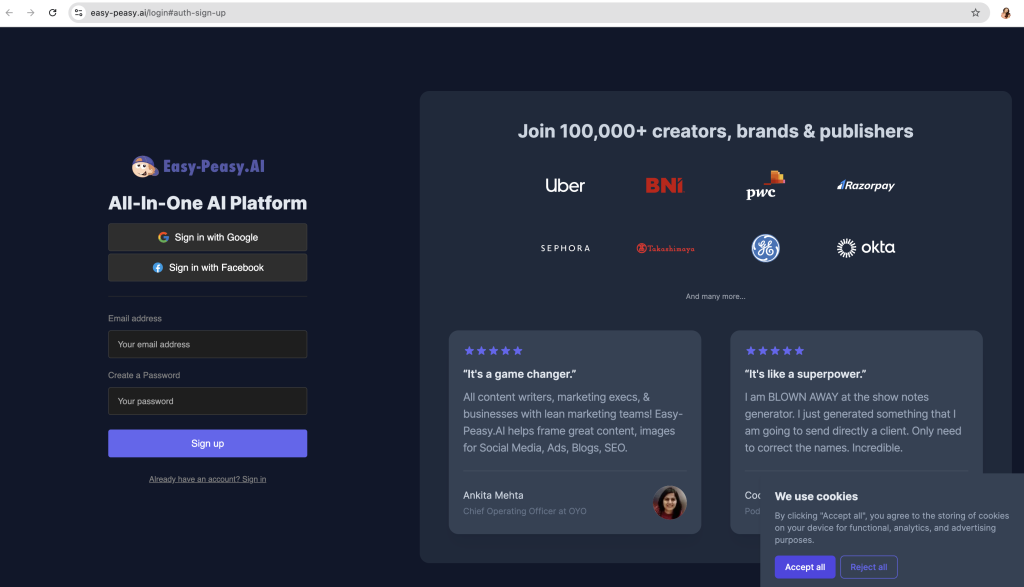Open the 'Already have an account? Sign in' link
Viewport: 1024px width, 587px height.
pos(207,479)
